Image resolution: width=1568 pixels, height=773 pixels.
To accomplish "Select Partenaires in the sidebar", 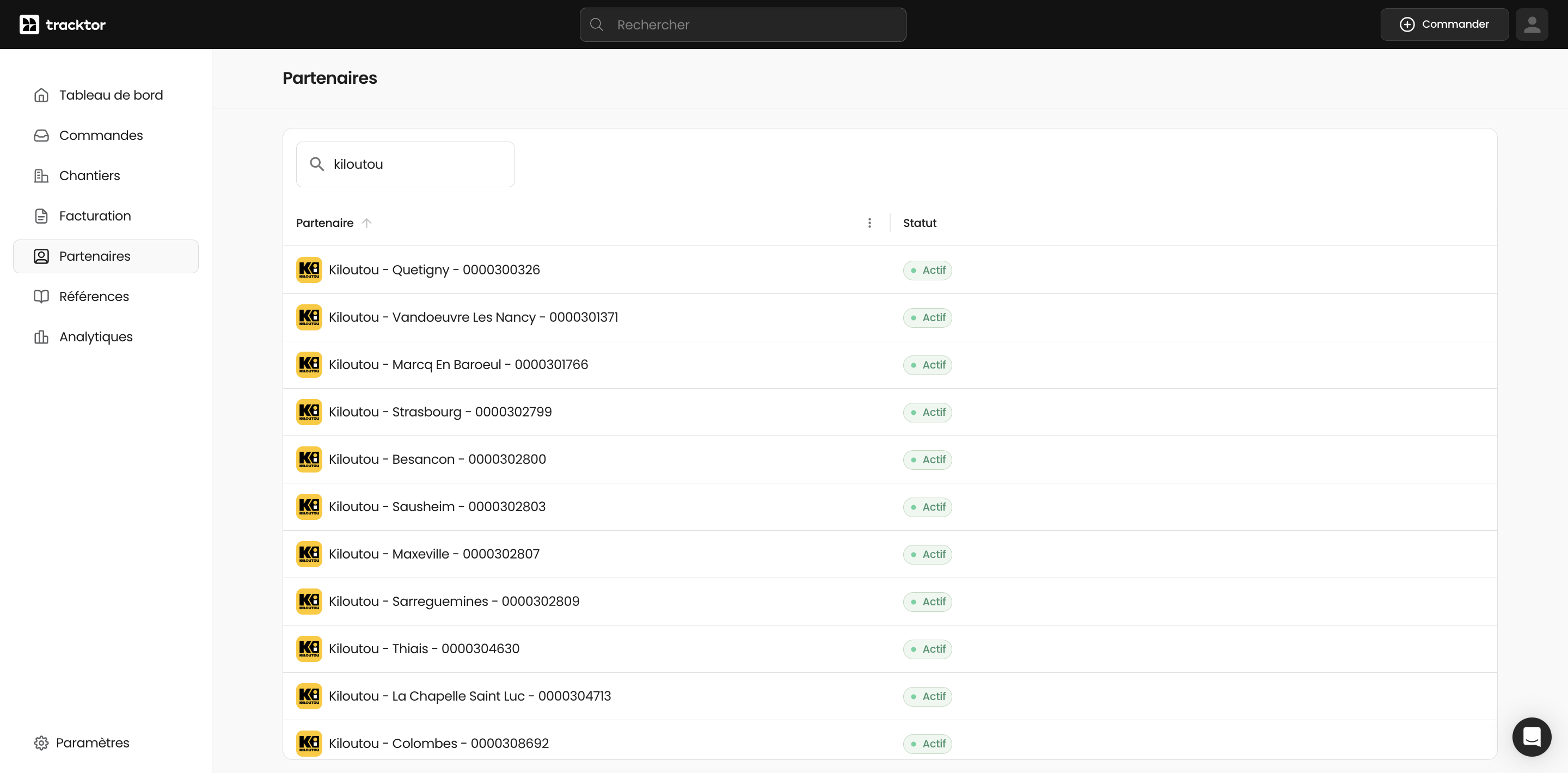I will click(x=106, y=256).
